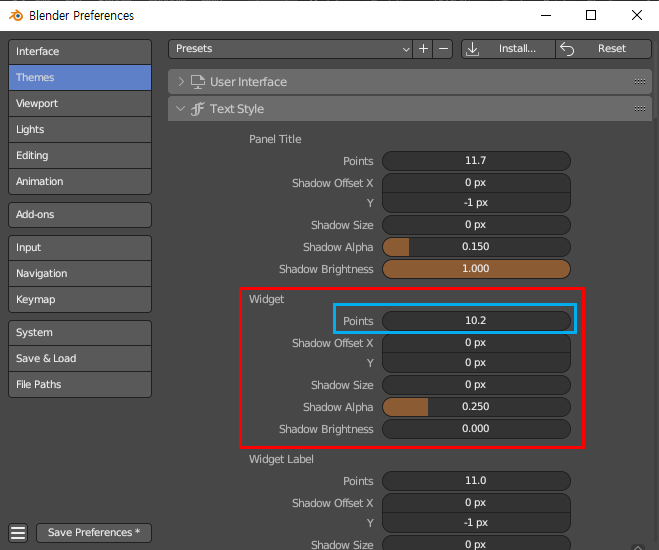Open the Animation tab
The width and height of the screenshot is (659, 550).
80,182
